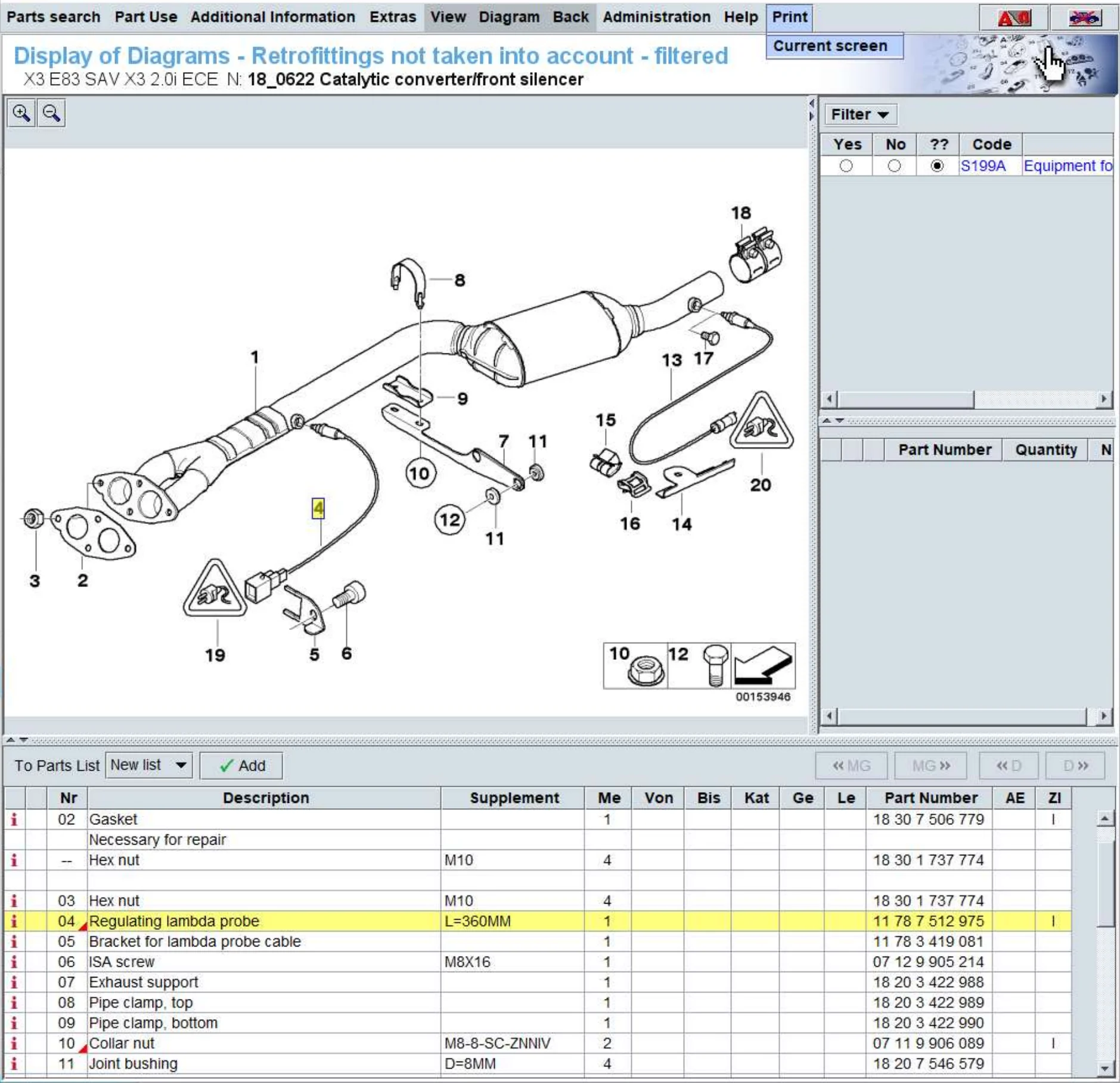Open the Filter dropdown
Viewport: 1120px width, 1083px height.
860,114
